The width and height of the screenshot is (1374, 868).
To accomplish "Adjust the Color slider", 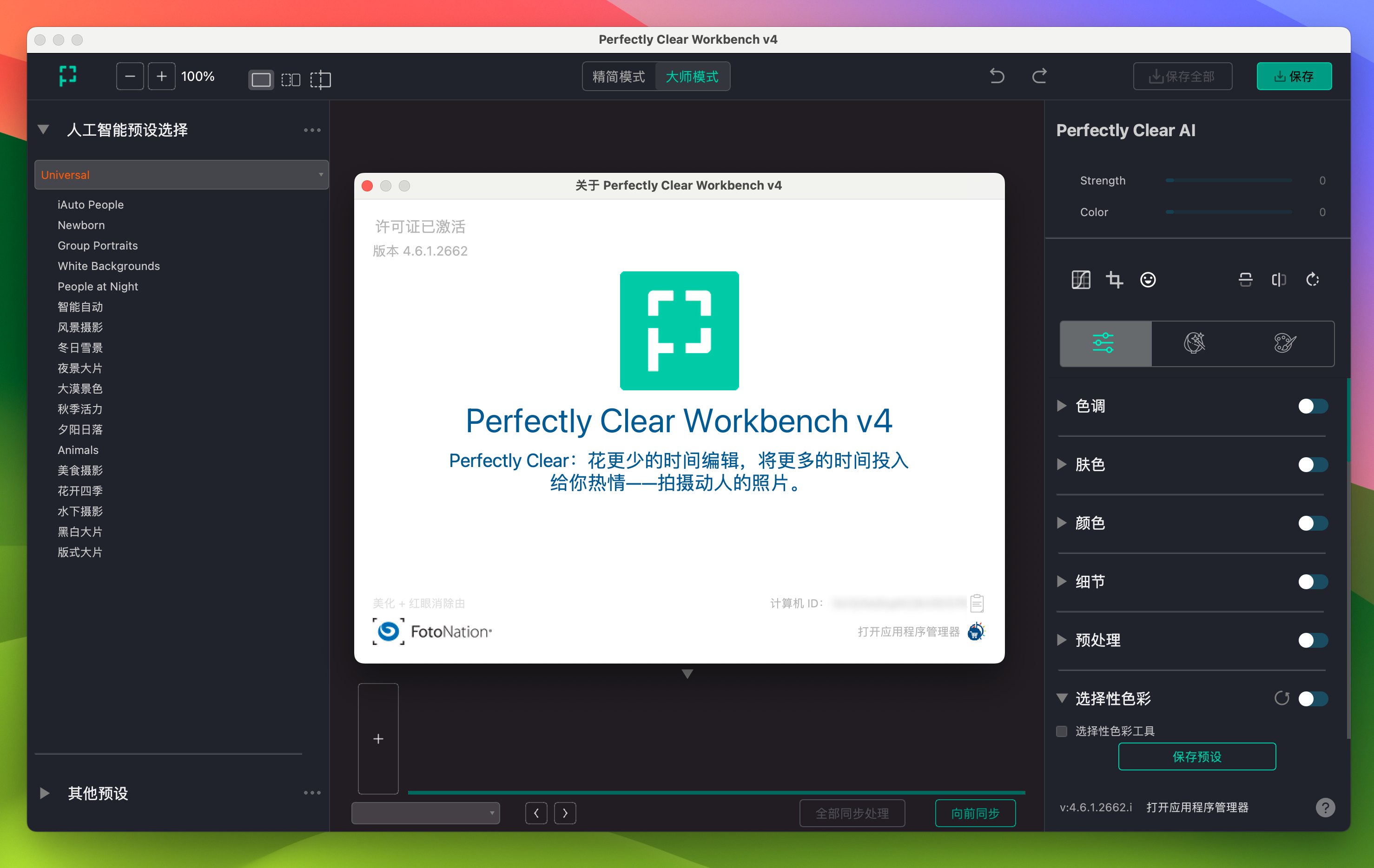I will coord(1228,211).
